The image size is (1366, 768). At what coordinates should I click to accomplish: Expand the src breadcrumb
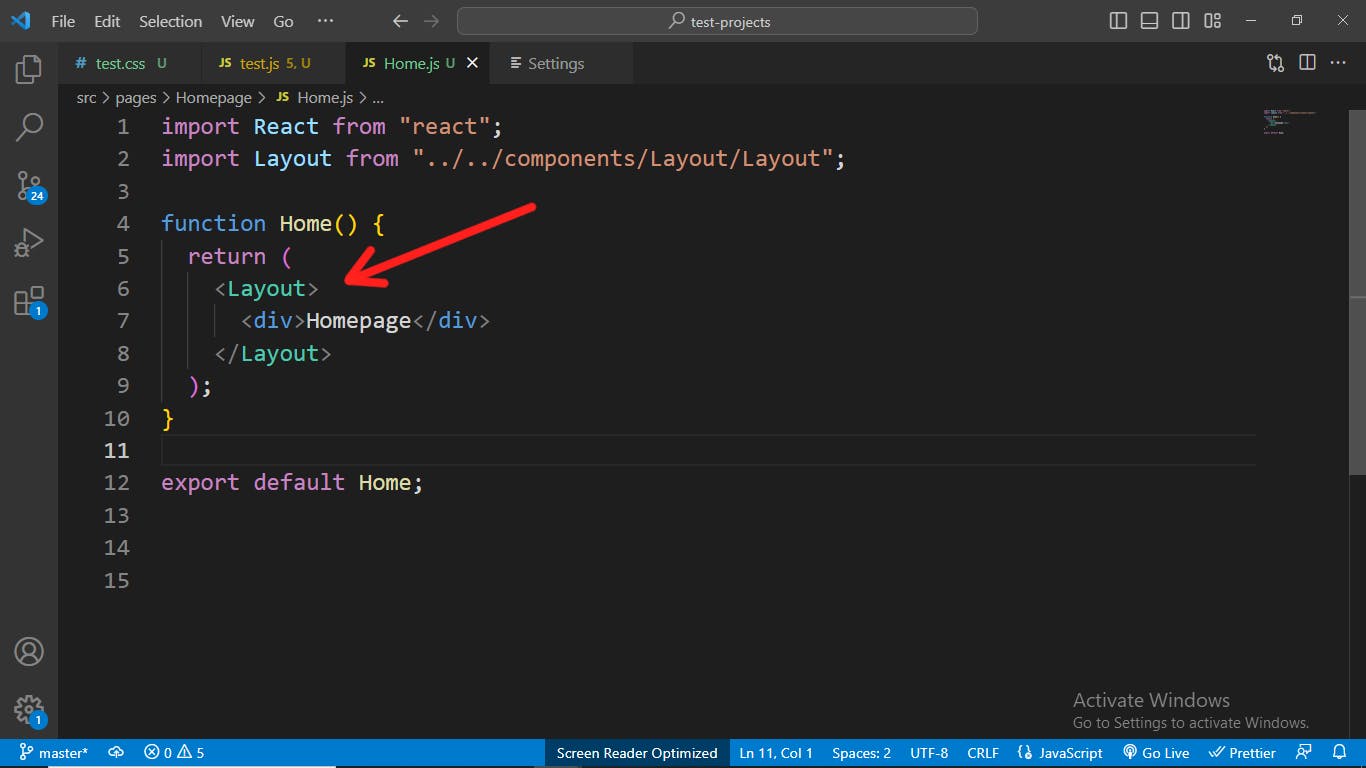pyautogui.click(x=86, y=98)
